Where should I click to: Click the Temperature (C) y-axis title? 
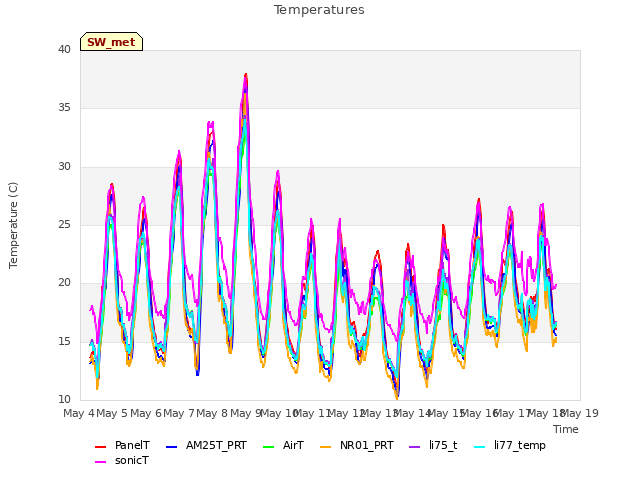coord(13,225)
